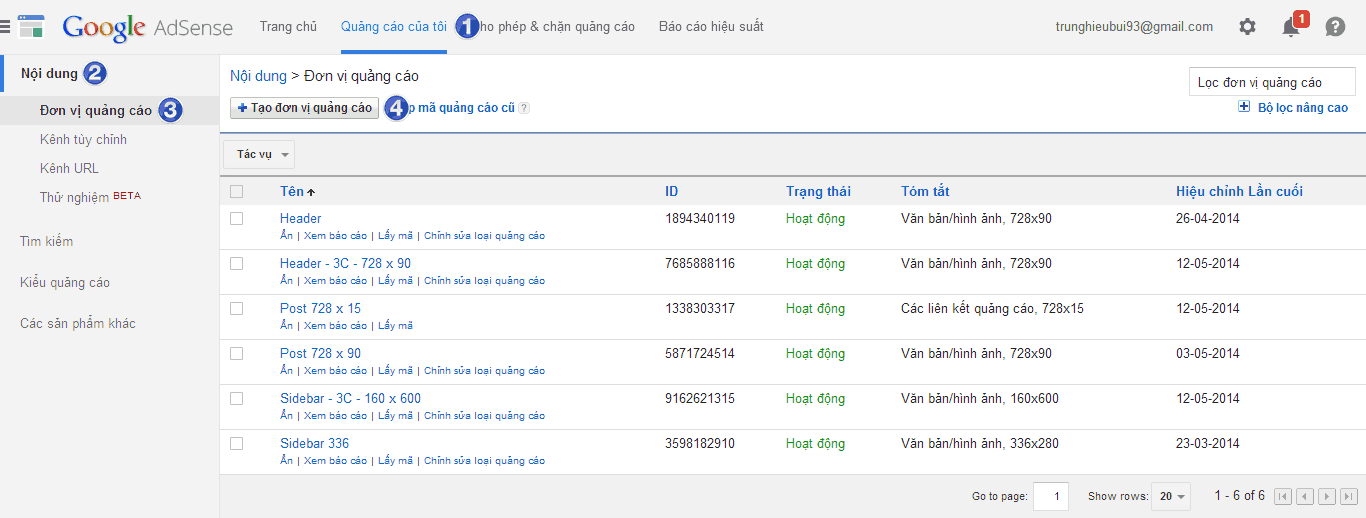Viewport: 1366px width, 518px height.
Task: Click summary Các liên kết quảng cáo, 728x15
Action: 992,308
